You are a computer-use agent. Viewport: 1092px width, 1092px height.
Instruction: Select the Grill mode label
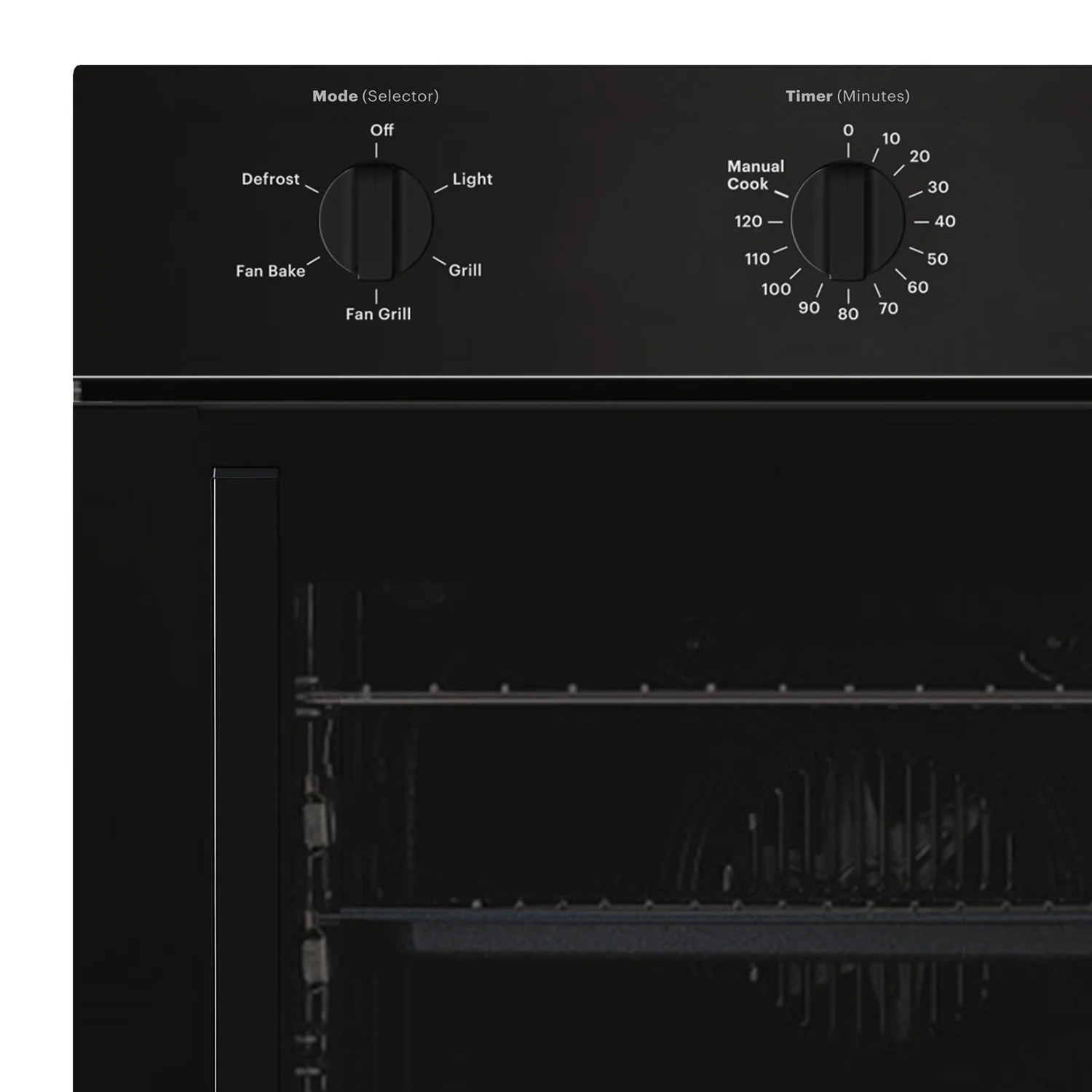pos(465,270)
